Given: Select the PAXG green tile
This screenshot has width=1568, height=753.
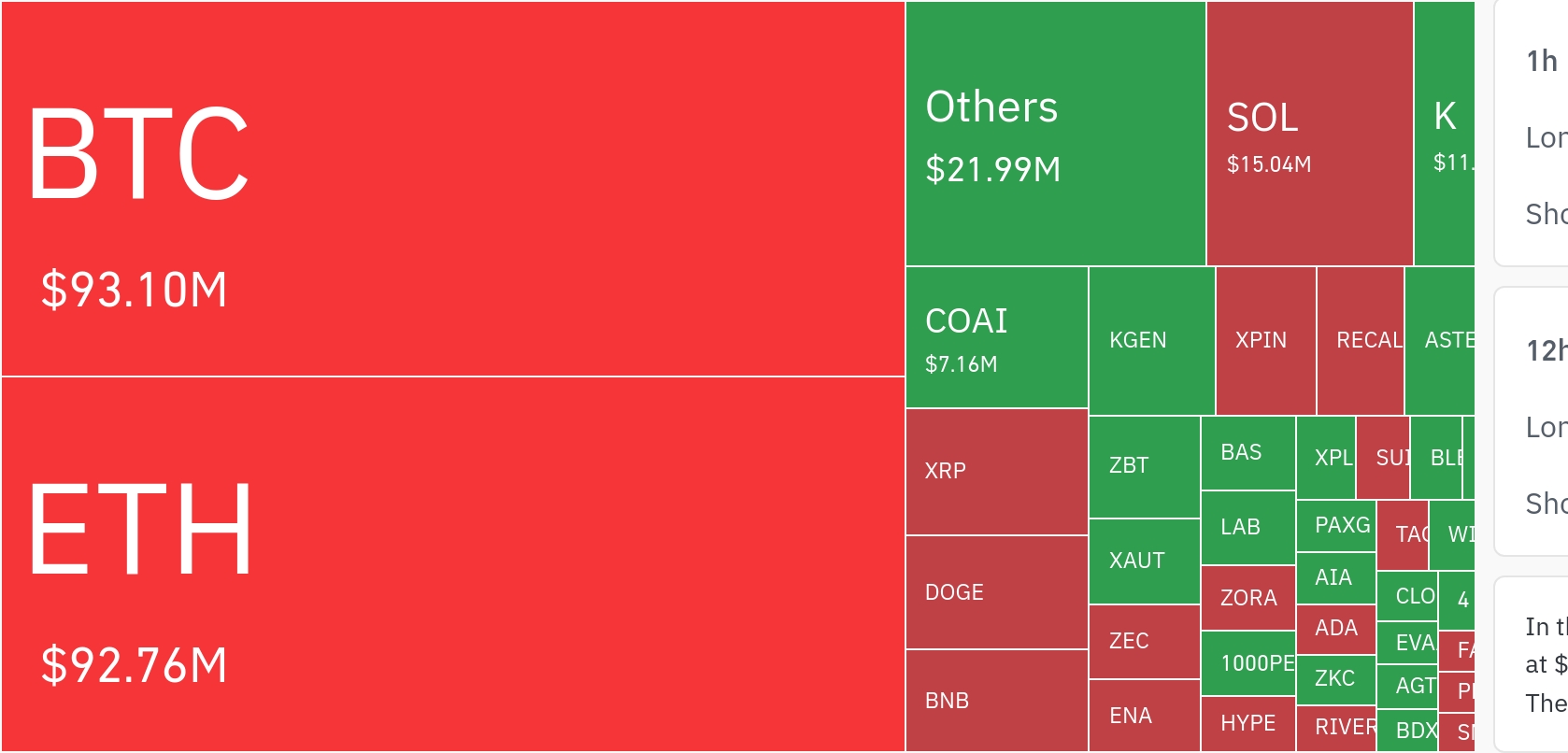Looking at the screenshot, I should (1335, 526).
